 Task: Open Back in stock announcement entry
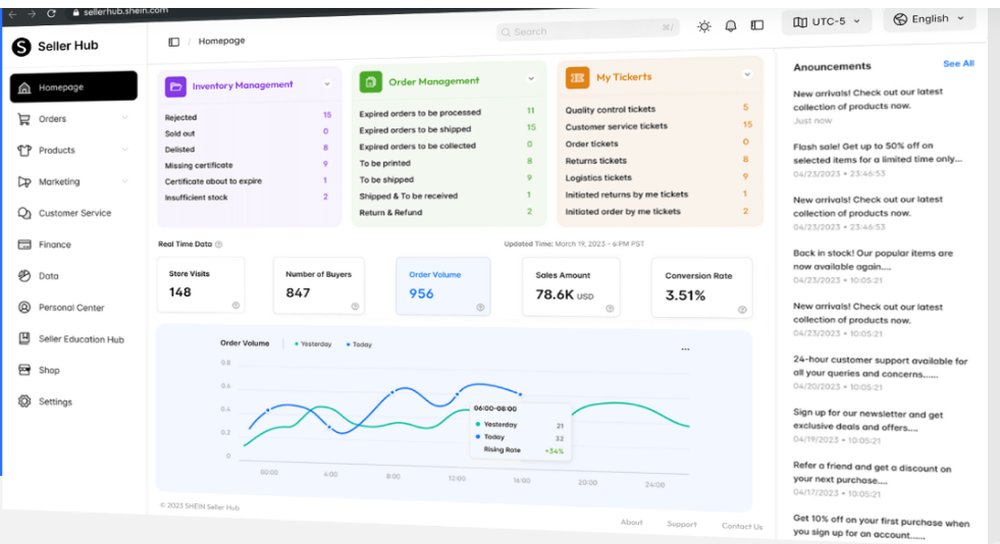[x=873, y=266]
